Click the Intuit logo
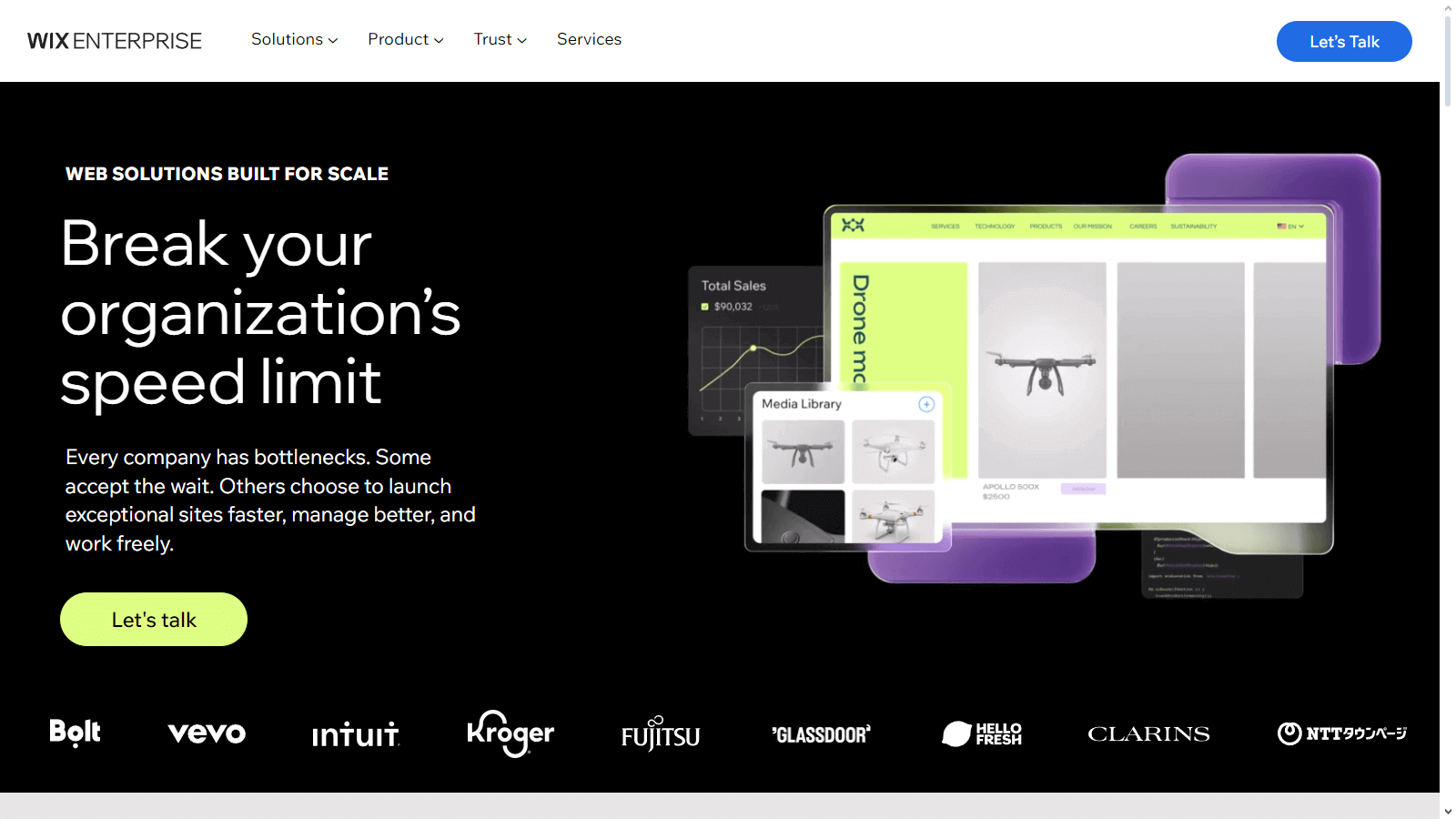This screenshot has width=1456, height=819. 356,735
